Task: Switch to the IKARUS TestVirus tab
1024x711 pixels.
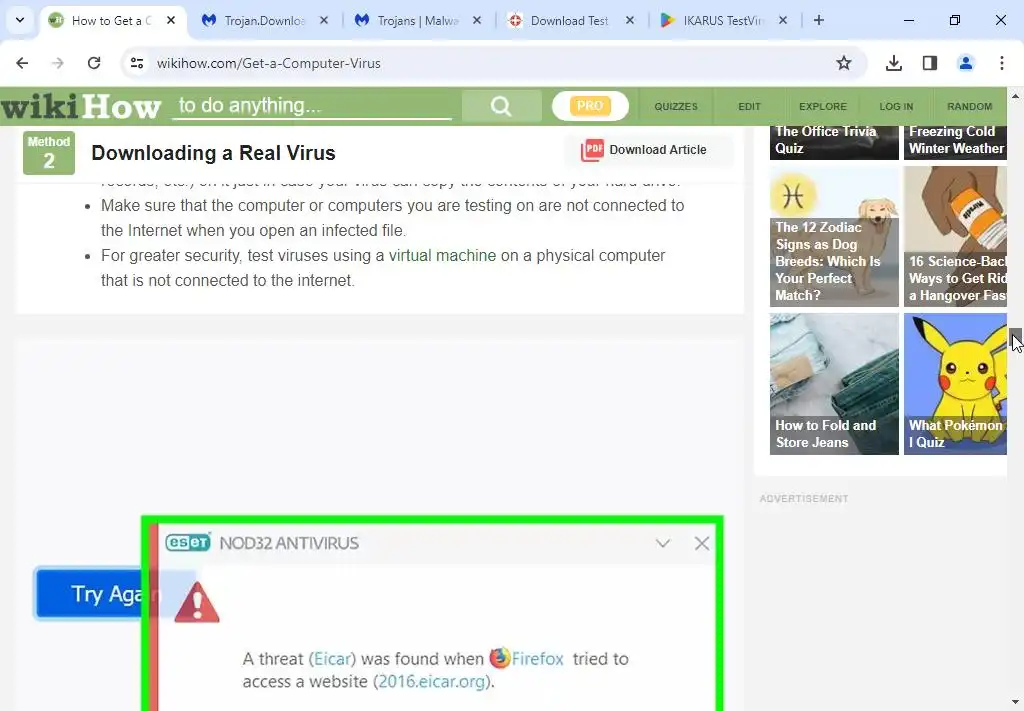Action: tap(724, 20)
